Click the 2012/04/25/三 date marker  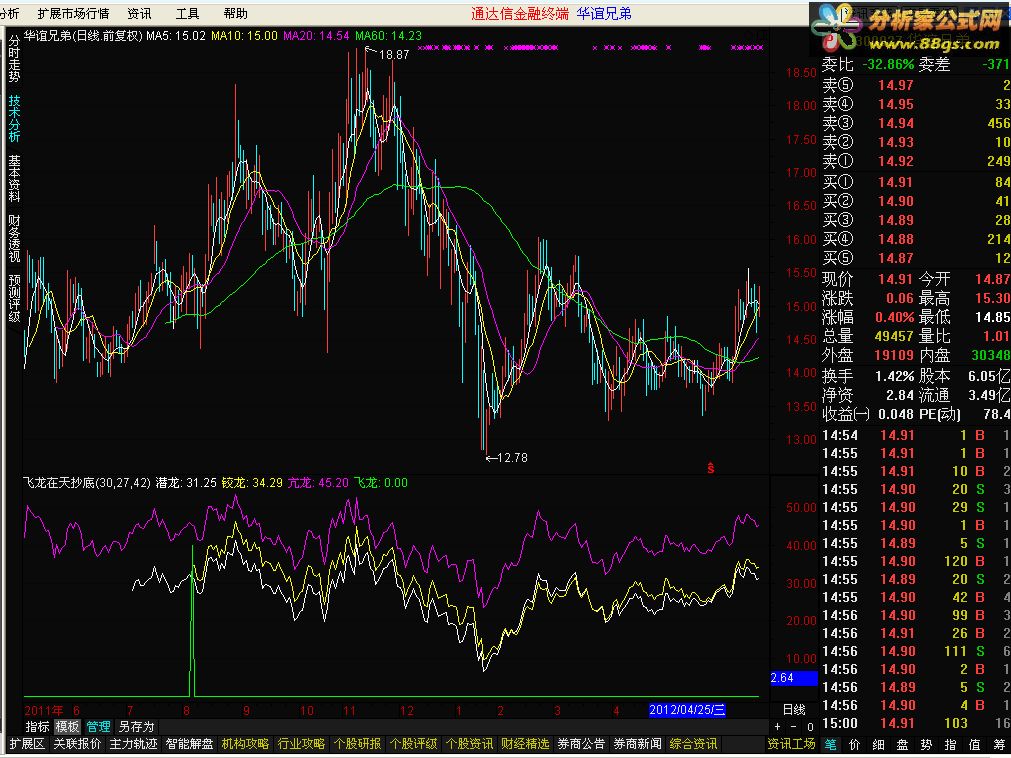[x=687, y=710]
